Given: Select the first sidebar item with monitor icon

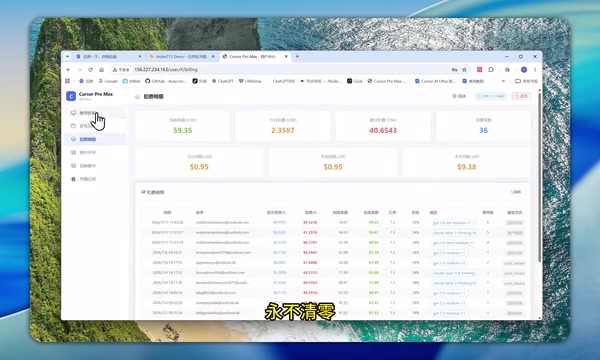Looking at the screenshot, I should pyautogui.click(x=95, y=113).
